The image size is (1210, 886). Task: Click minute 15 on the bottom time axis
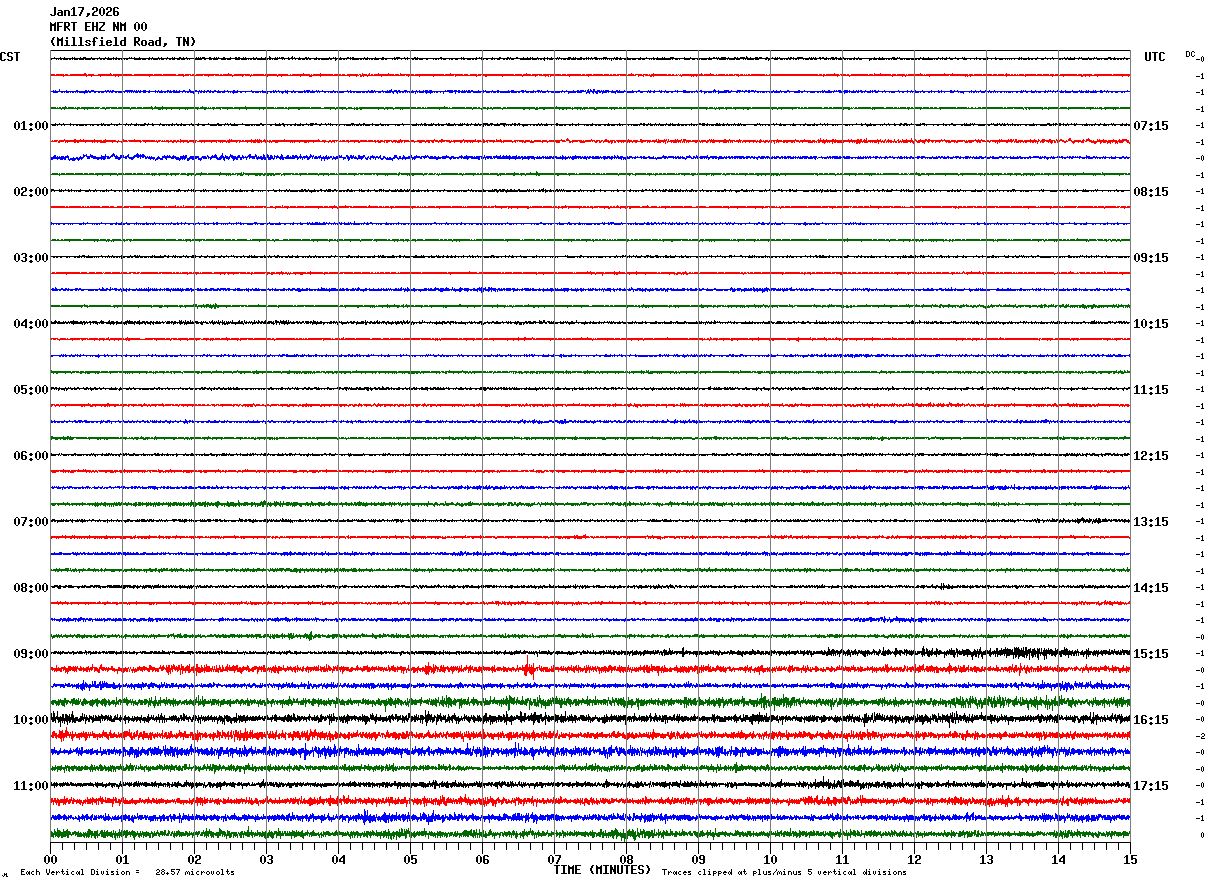coord(1130,859)
